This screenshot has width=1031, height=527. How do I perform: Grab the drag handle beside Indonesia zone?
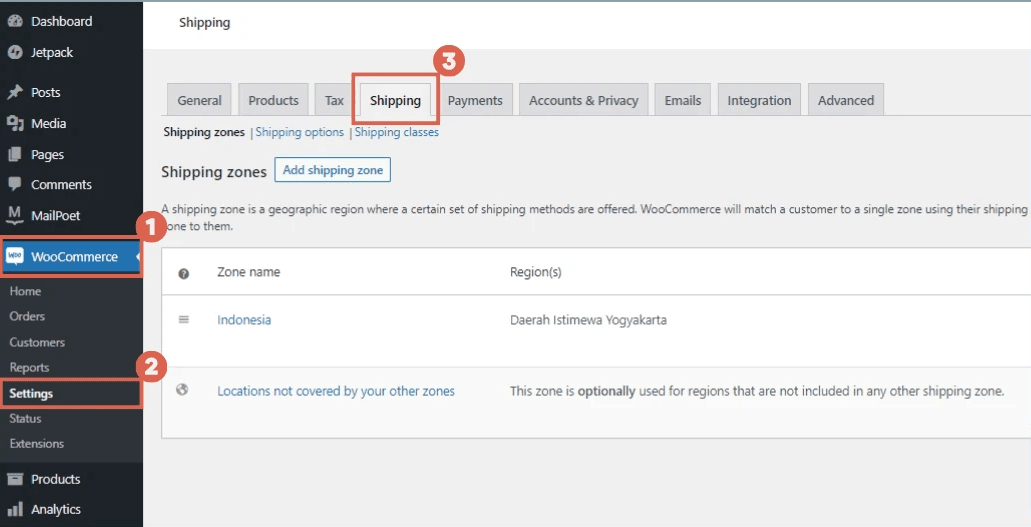pos(183,320)
